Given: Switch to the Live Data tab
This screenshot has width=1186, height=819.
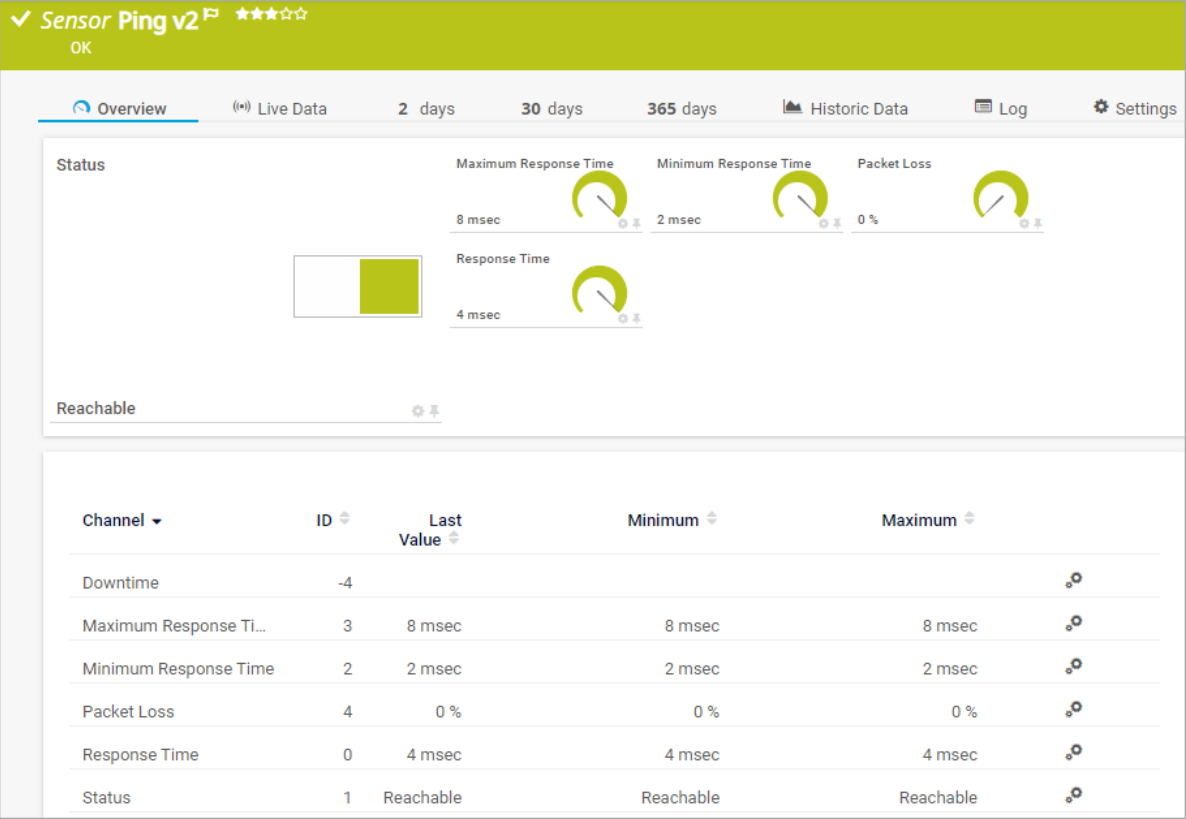Looking at the screenshot, I should click(280, 109).
